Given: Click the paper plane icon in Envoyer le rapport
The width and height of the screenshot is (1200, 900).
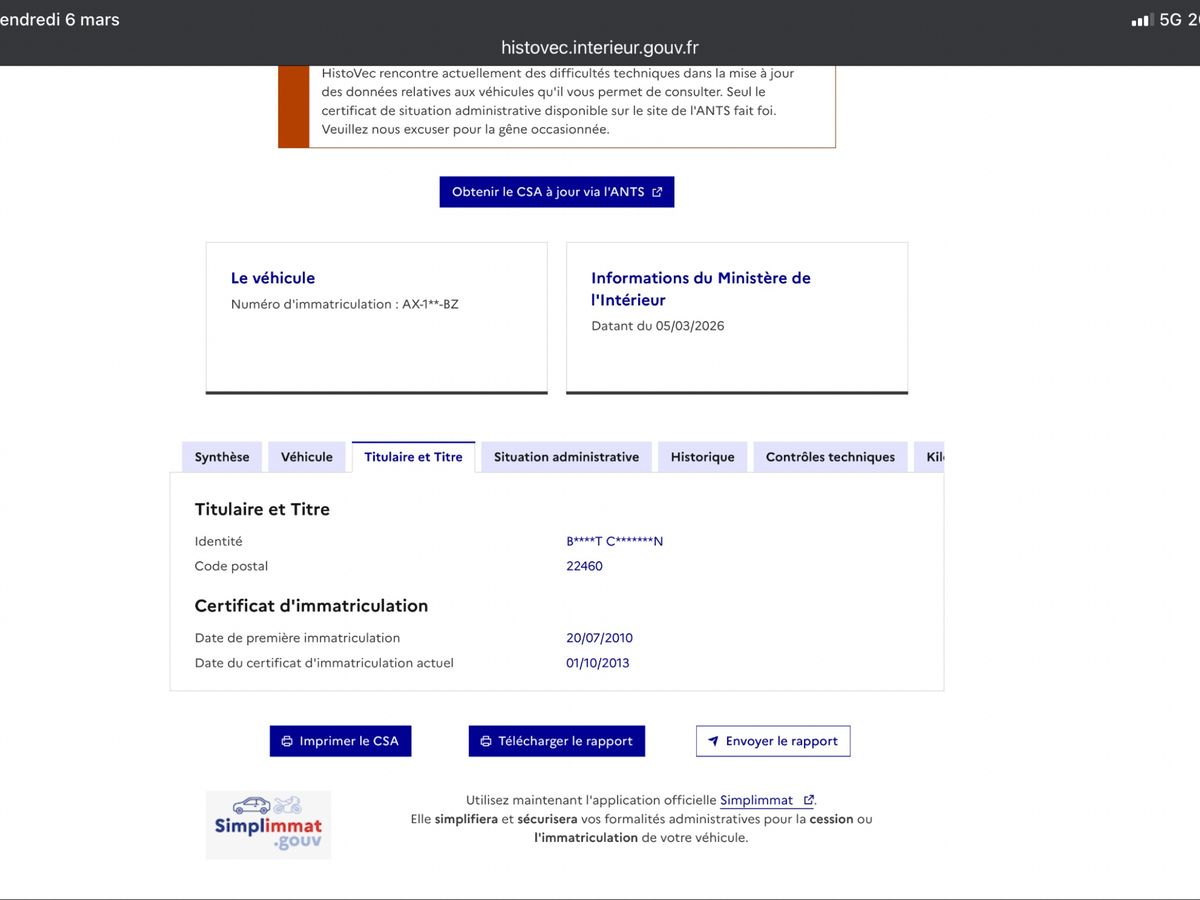Looking at the screenshot, I should (x=713, y=741).
